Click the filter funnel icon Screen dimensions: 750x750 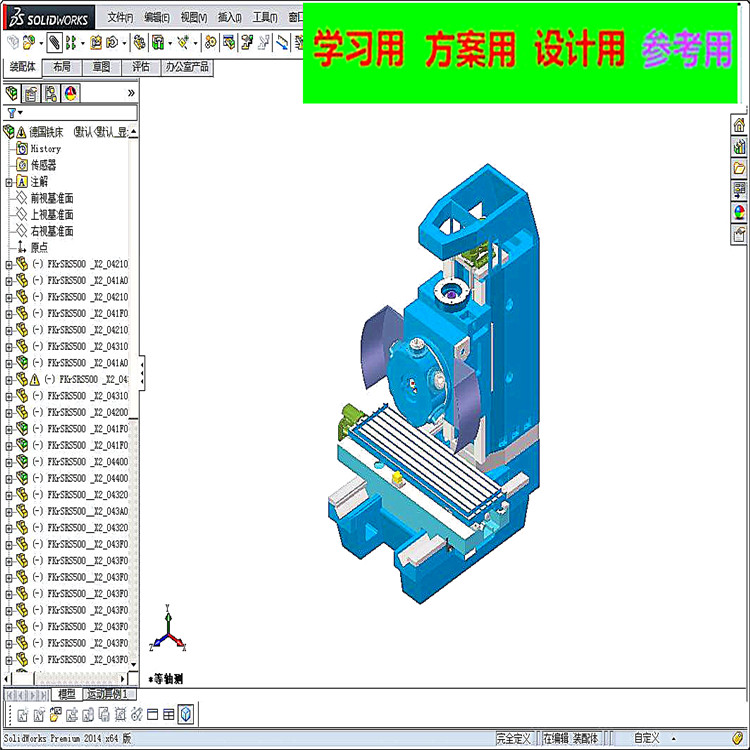click(12, 113)
